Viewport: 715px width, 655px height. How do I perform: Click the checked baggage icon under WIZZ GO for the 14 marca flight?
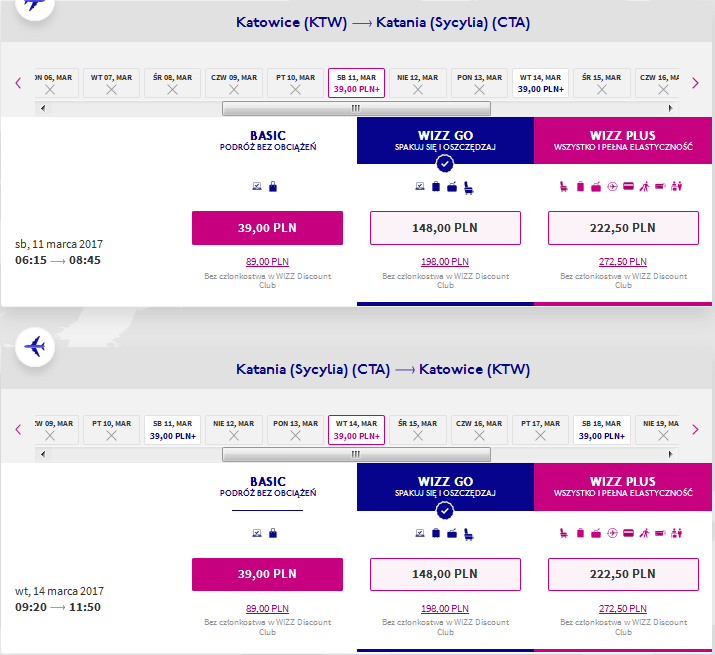(452, 533)
